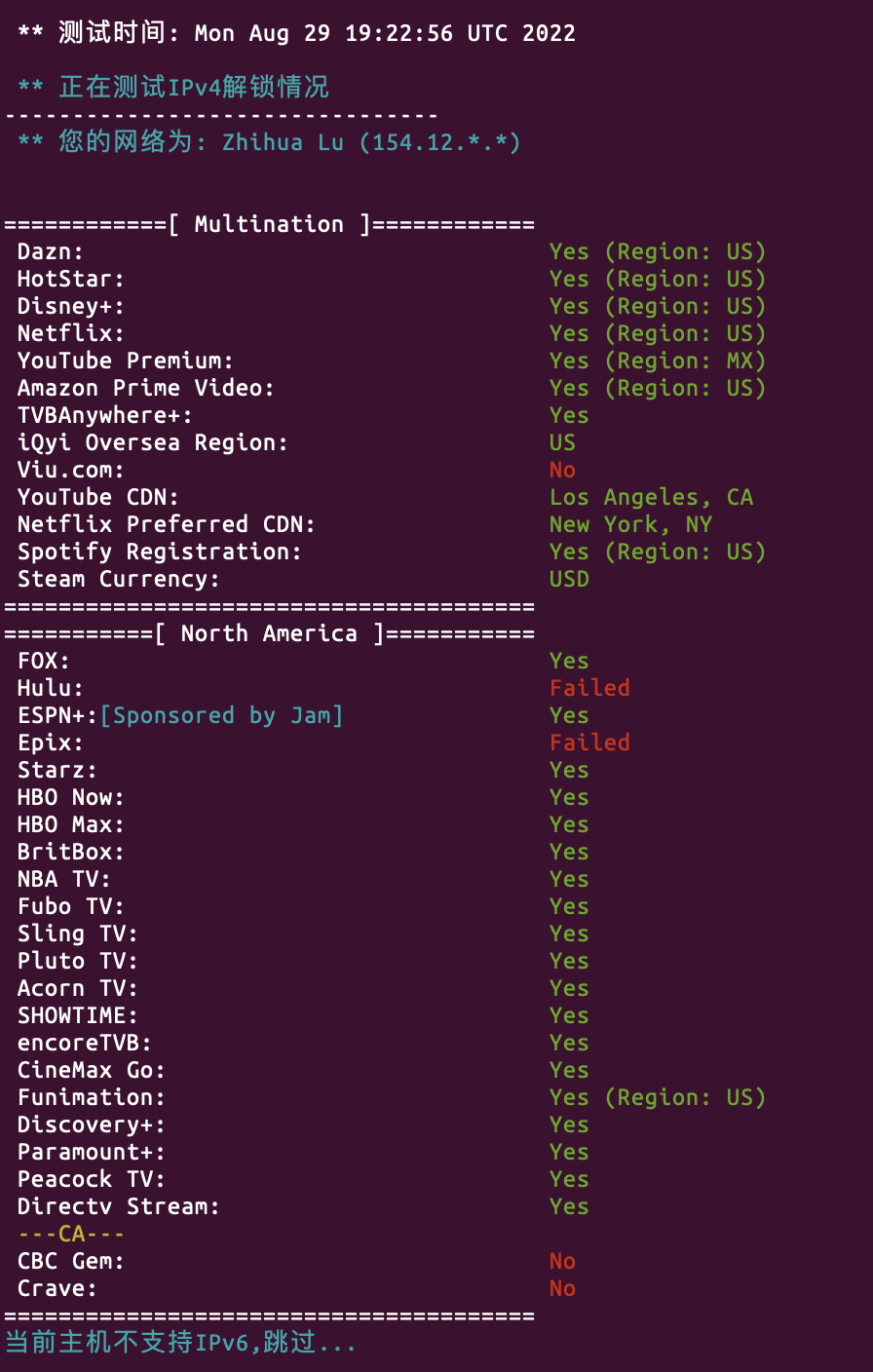Screen dimensions: 873x1372
Task: Click the red No result for Viu.com
Action: tap(562, 470)
